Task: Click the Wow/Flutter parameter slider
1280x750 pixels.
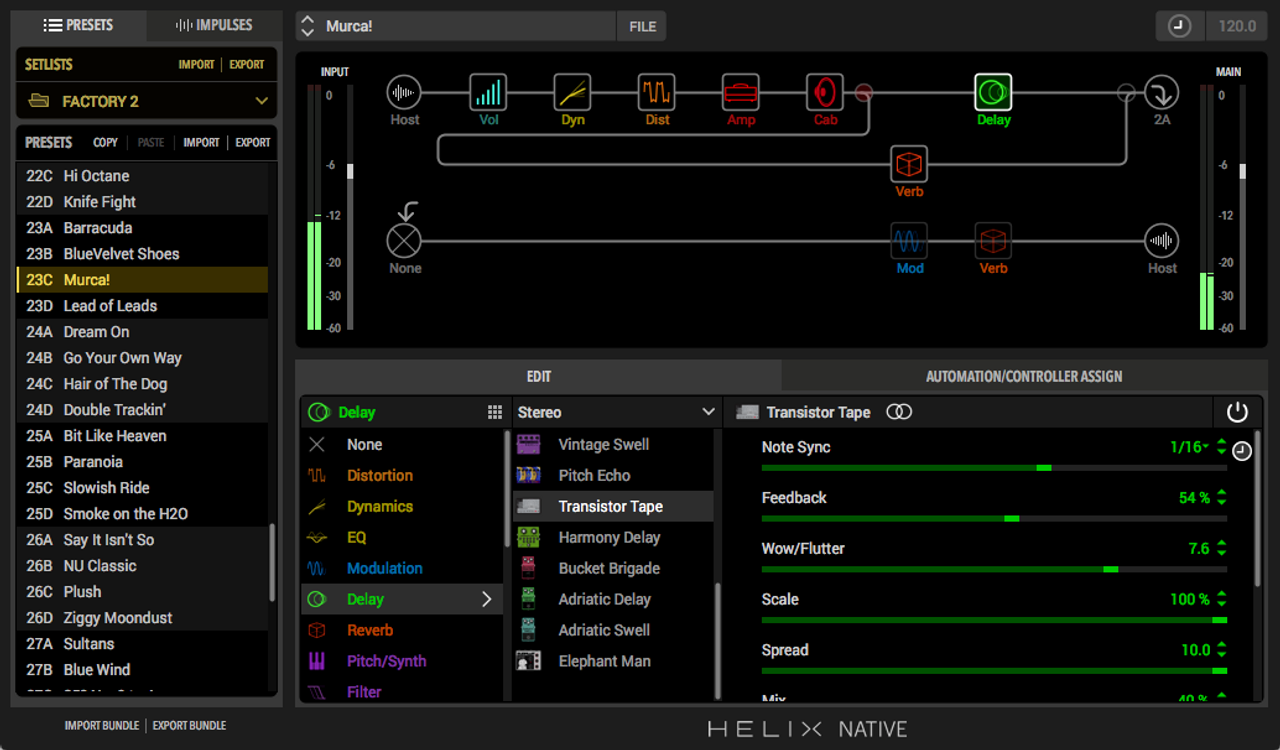Action: (994, 569)
